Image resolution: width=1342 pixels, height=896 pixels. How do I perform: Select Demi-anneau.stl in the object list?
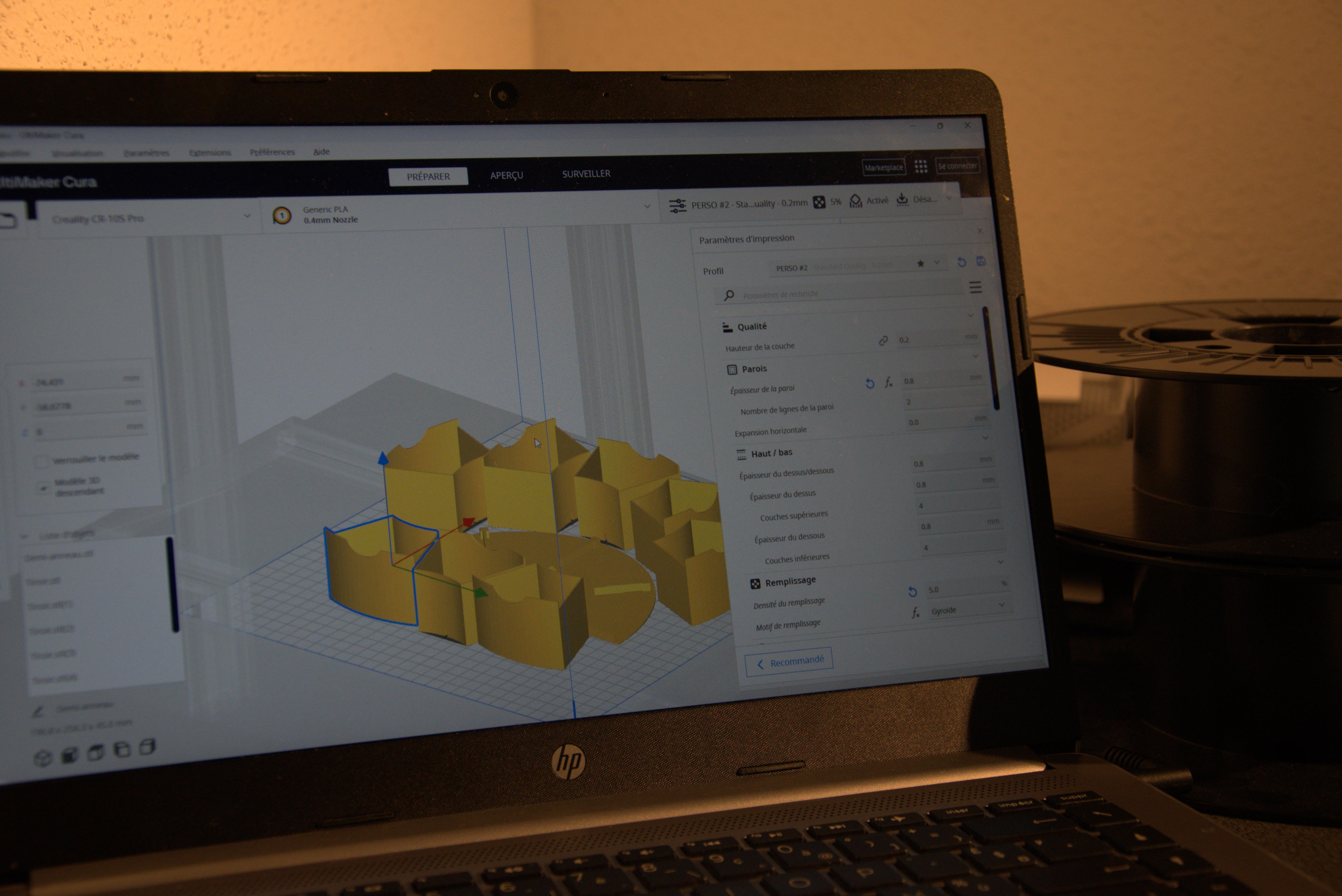[59, 556]
